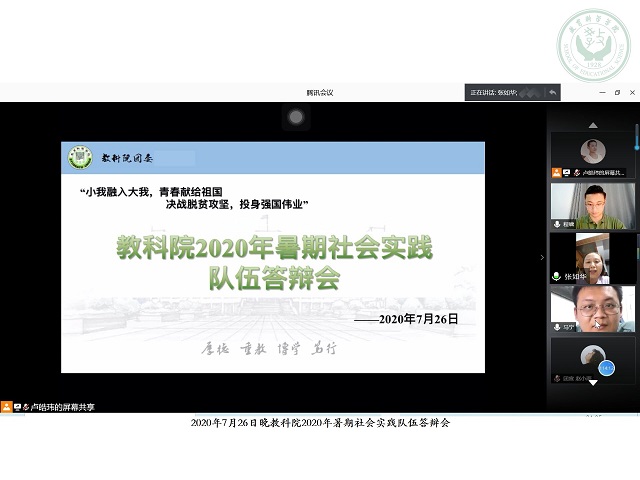Screen dimensions: 640x480
Task: Click the microphone icon on 马宁's video
Action: (x=556, y=327)
